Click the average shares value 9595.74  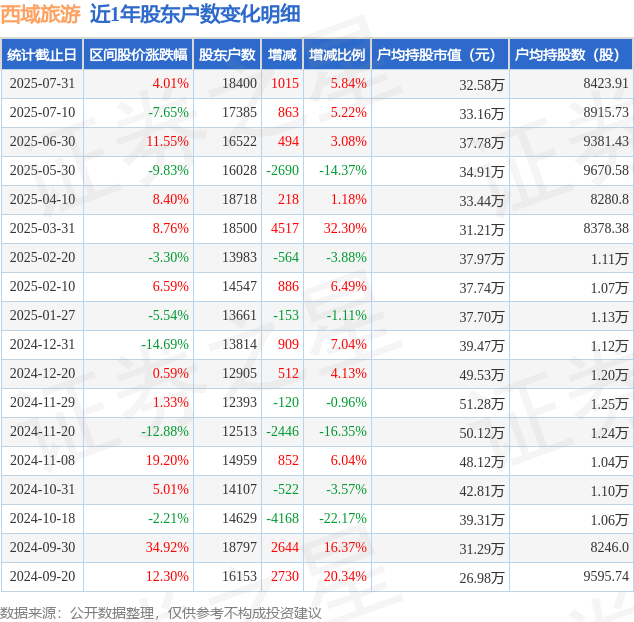pos(606,576)
